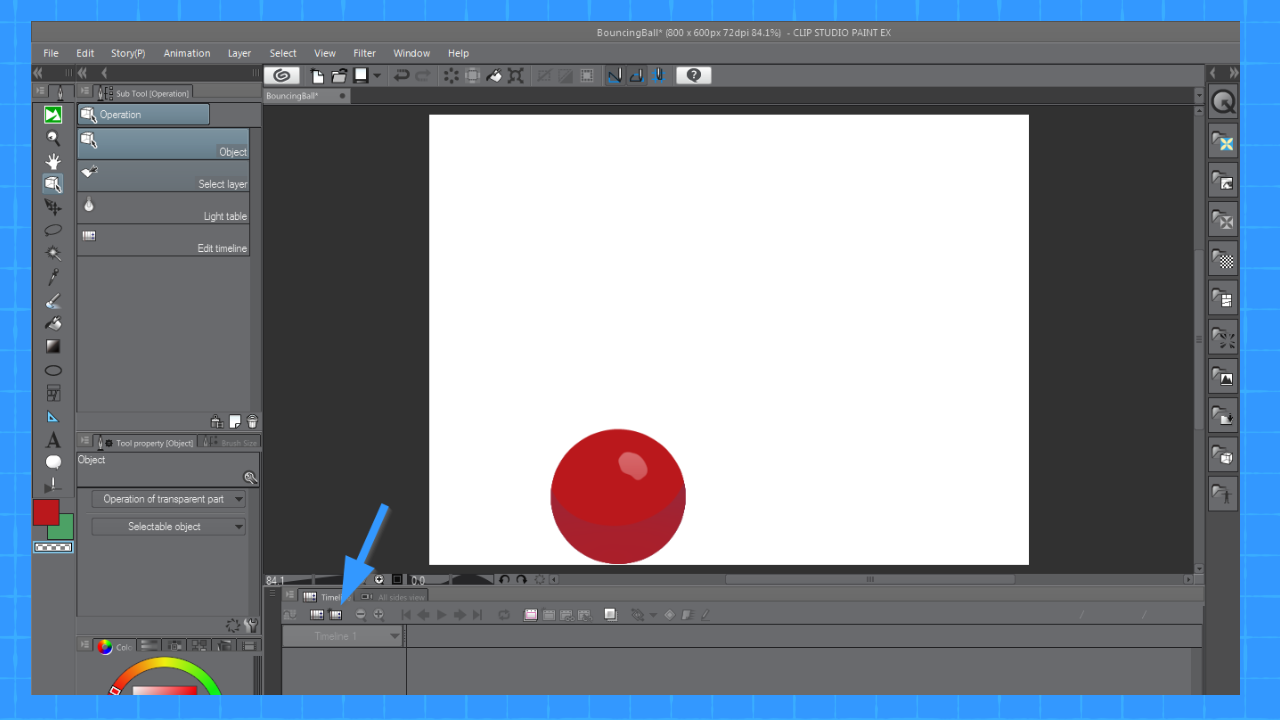Viewport: 1280px width, 720px height.
Task: Select the Hand move tool
Action: tap(54, 162)
